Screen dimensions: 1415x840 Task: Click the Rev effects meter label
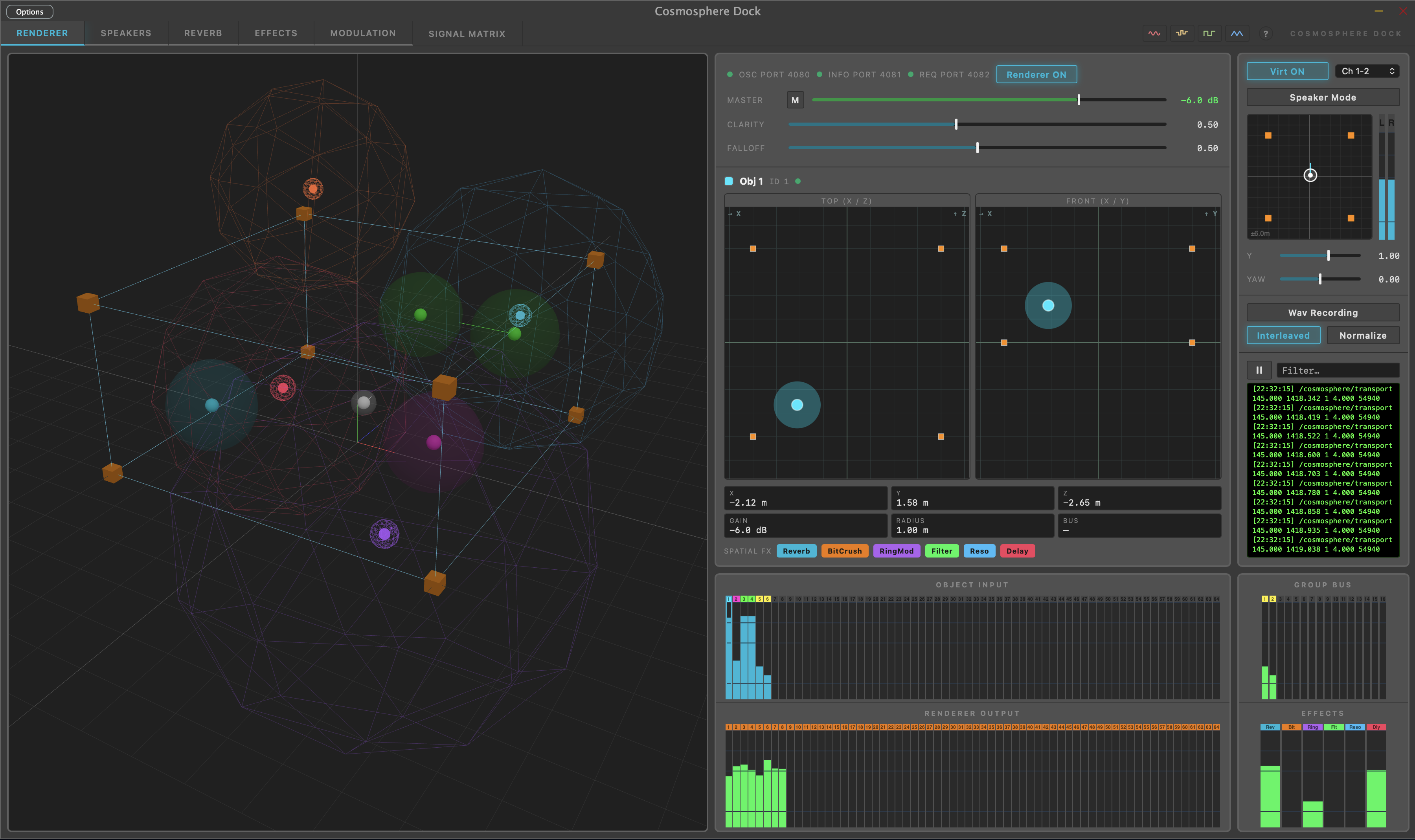[x=1270, y=727]
